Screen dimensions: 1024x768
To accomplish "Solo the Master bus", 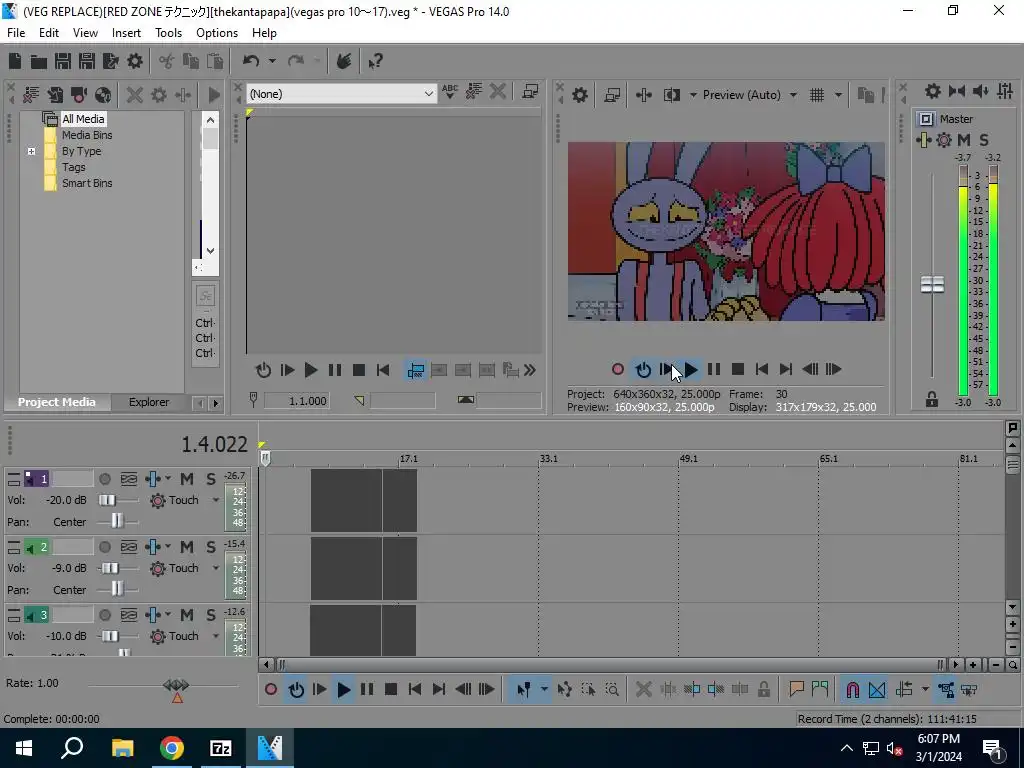I will point(984,140).
